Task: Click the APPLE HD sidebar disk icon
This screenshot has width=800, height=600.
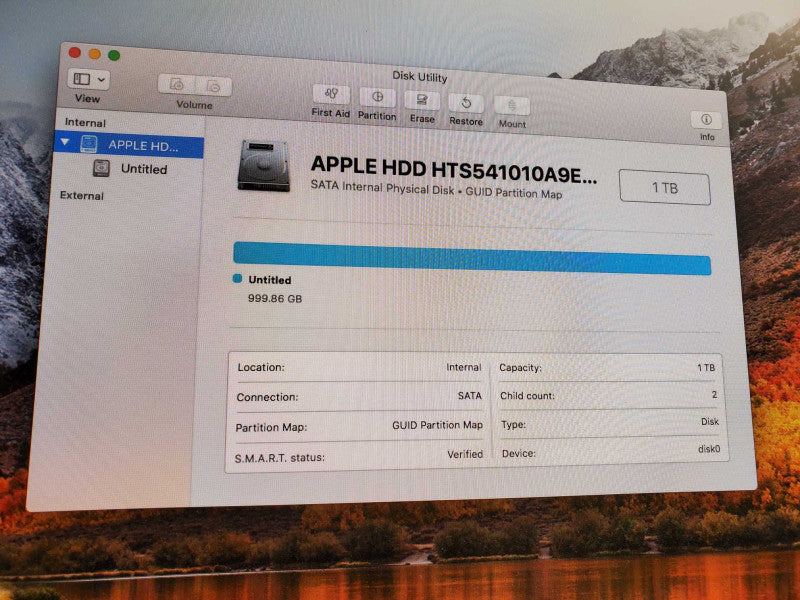Action: pyautogui.click(x=88, y=144)
